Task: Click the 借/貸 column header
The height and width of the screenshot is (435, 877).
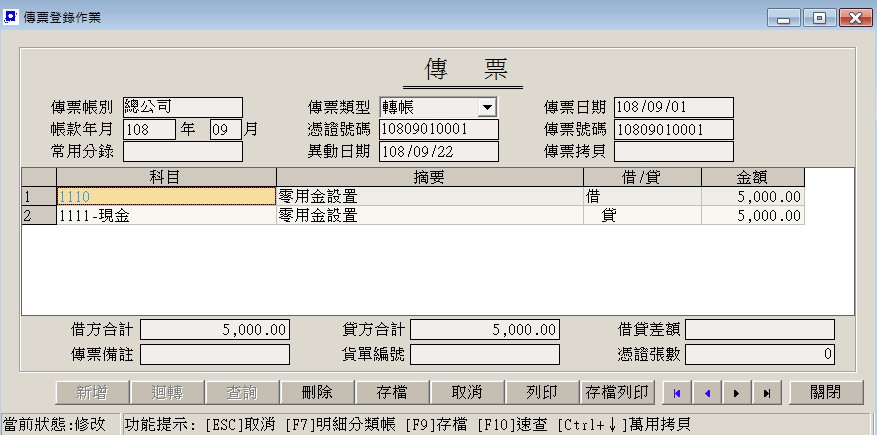Action: click(642, 177)
